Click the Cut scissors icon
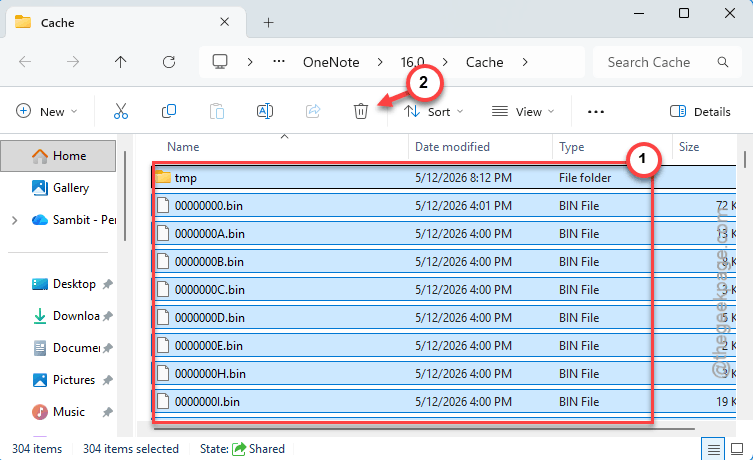The width and height of the screenshot is (753, 460). coord(121,111)
